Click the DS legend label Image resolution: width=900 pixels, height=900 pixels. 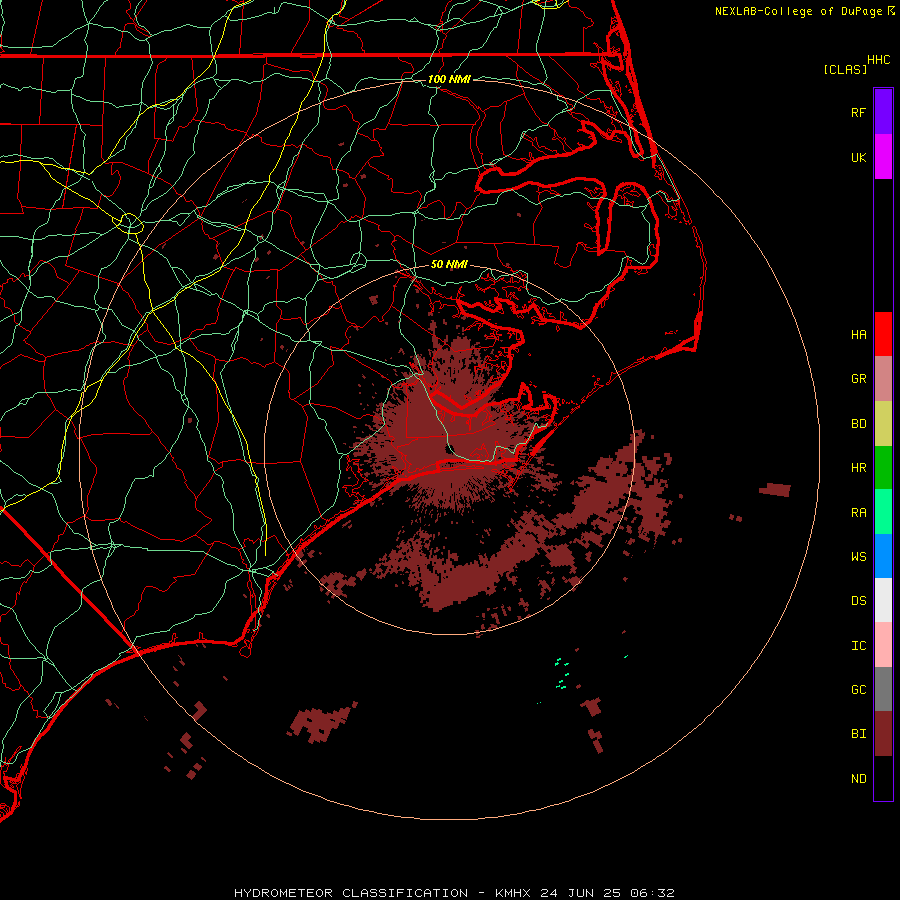[858, 601]
